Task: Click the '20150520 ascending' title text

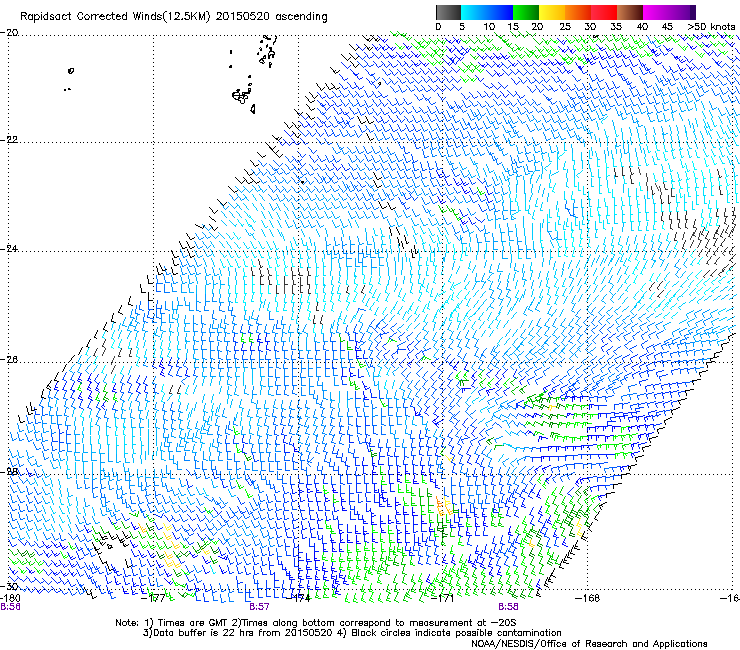Action: coord(271,17)
